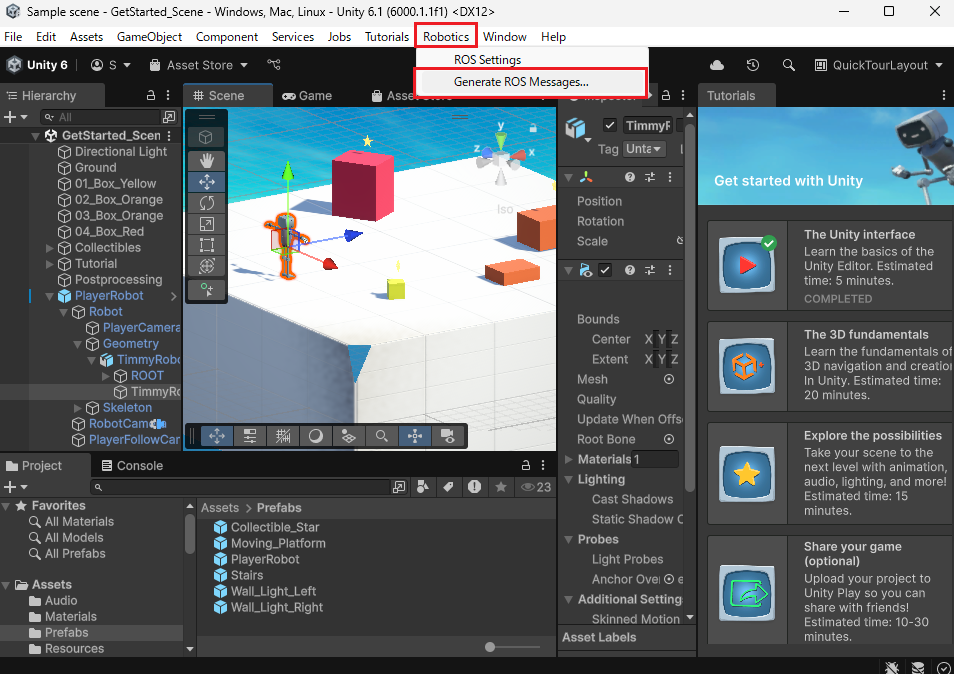This screenshot has width=954, height=674.
Task: Click the Project search field
Action: point(240,487)
